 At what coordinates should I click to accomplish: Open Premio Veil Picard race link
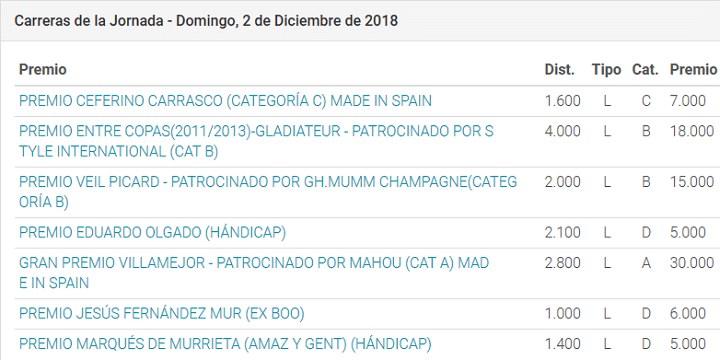coord(268,192)
